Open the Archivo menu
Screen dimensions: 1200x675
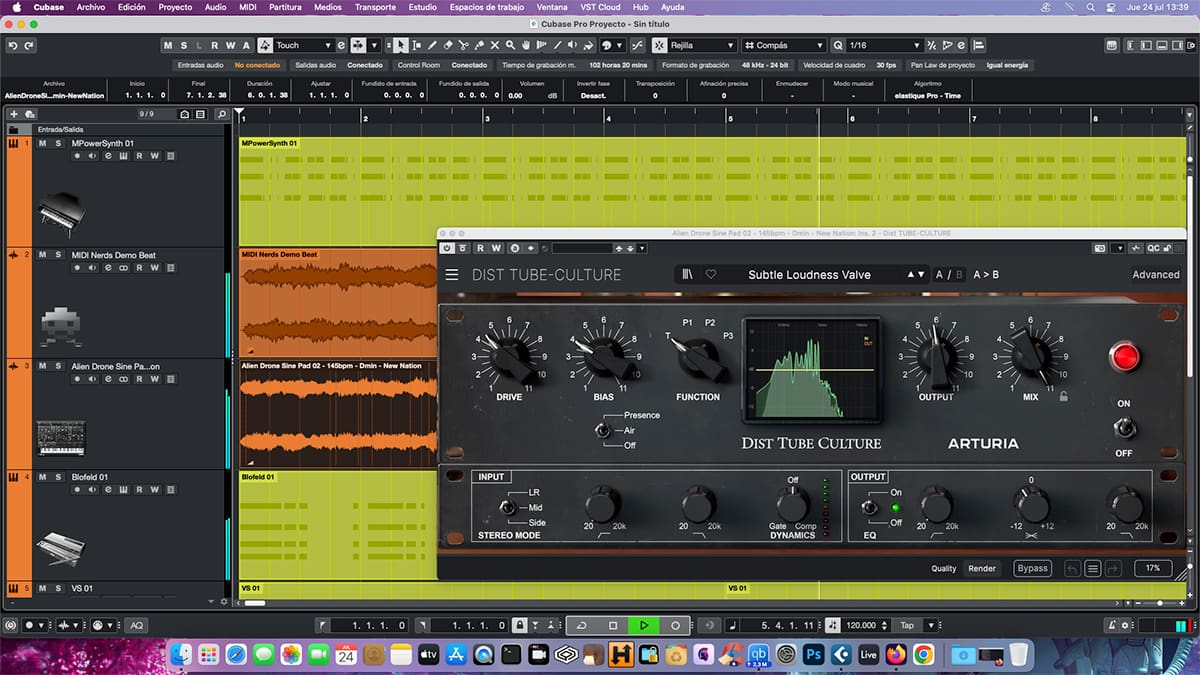pos(91,7)
